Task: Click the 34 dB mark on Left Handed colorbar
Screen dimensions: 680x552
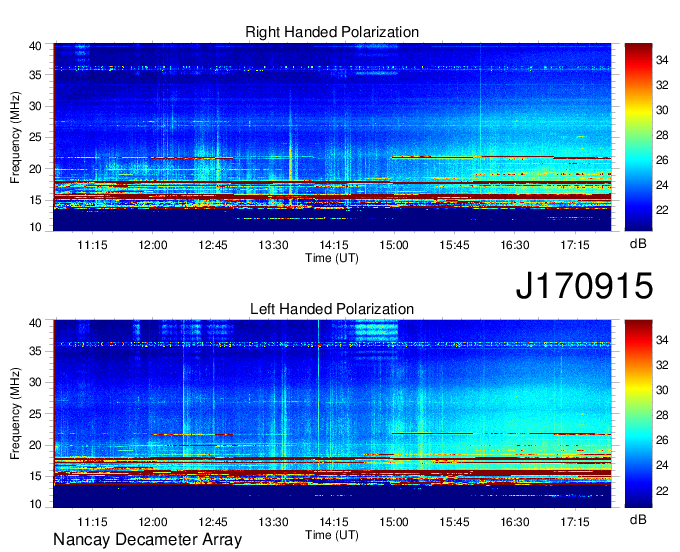Action: click(662, 340)
